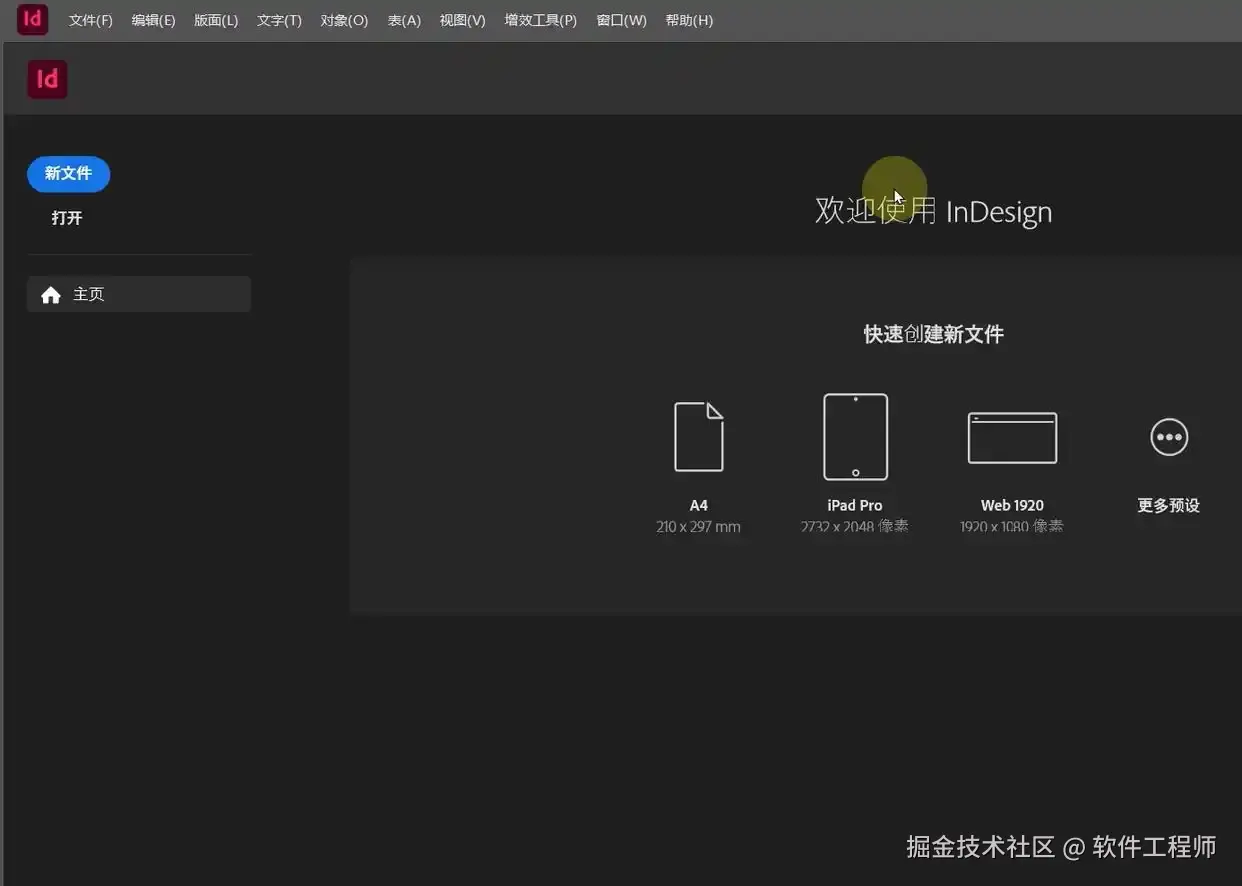Click the InDesign home logo below the menu bar
The height and width of the screenshot is (886, 1242).
tap(47, 79)
